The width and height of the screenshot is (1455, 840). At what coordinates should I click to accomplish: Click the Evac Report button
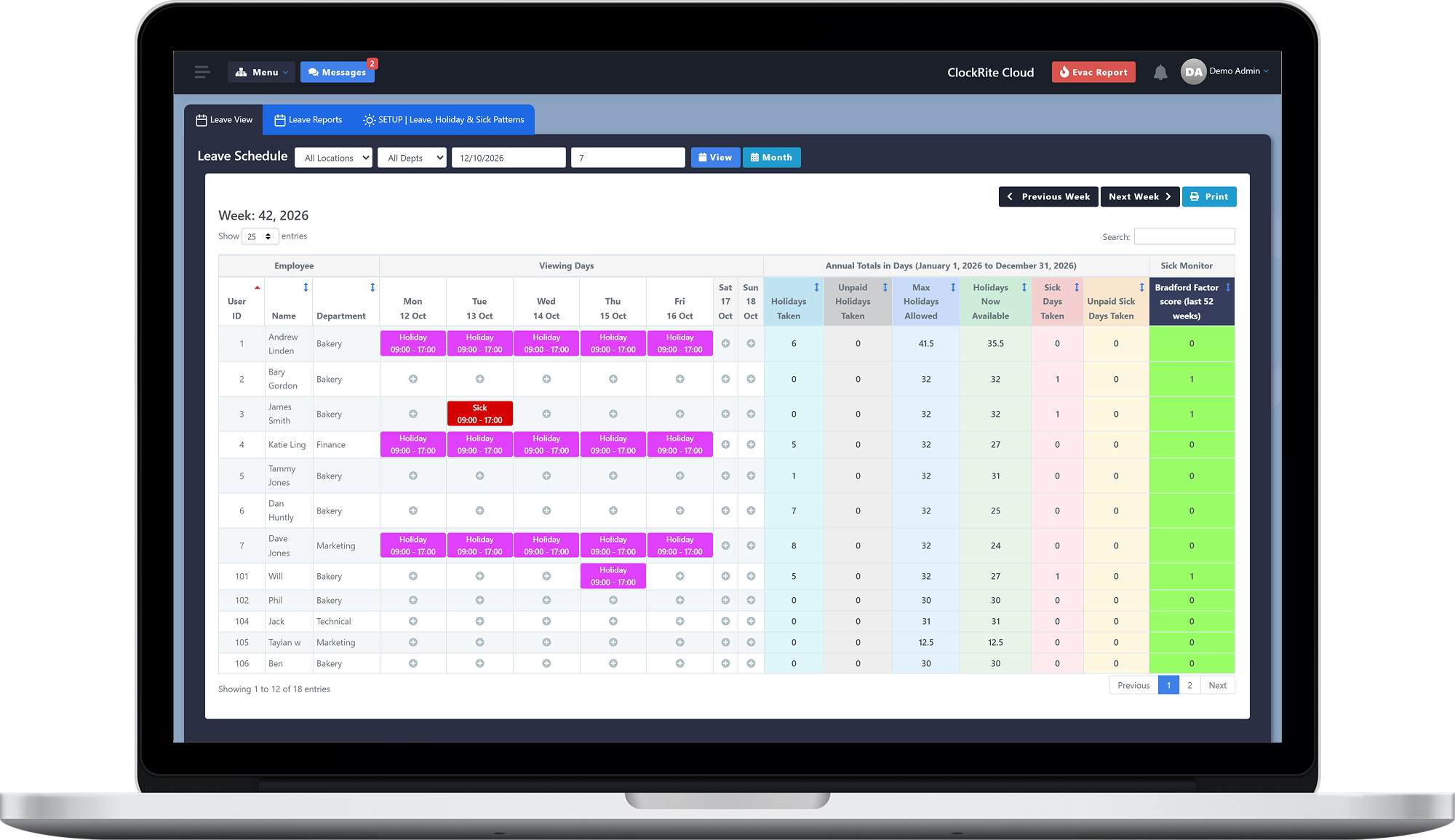tap(1093, 72)
